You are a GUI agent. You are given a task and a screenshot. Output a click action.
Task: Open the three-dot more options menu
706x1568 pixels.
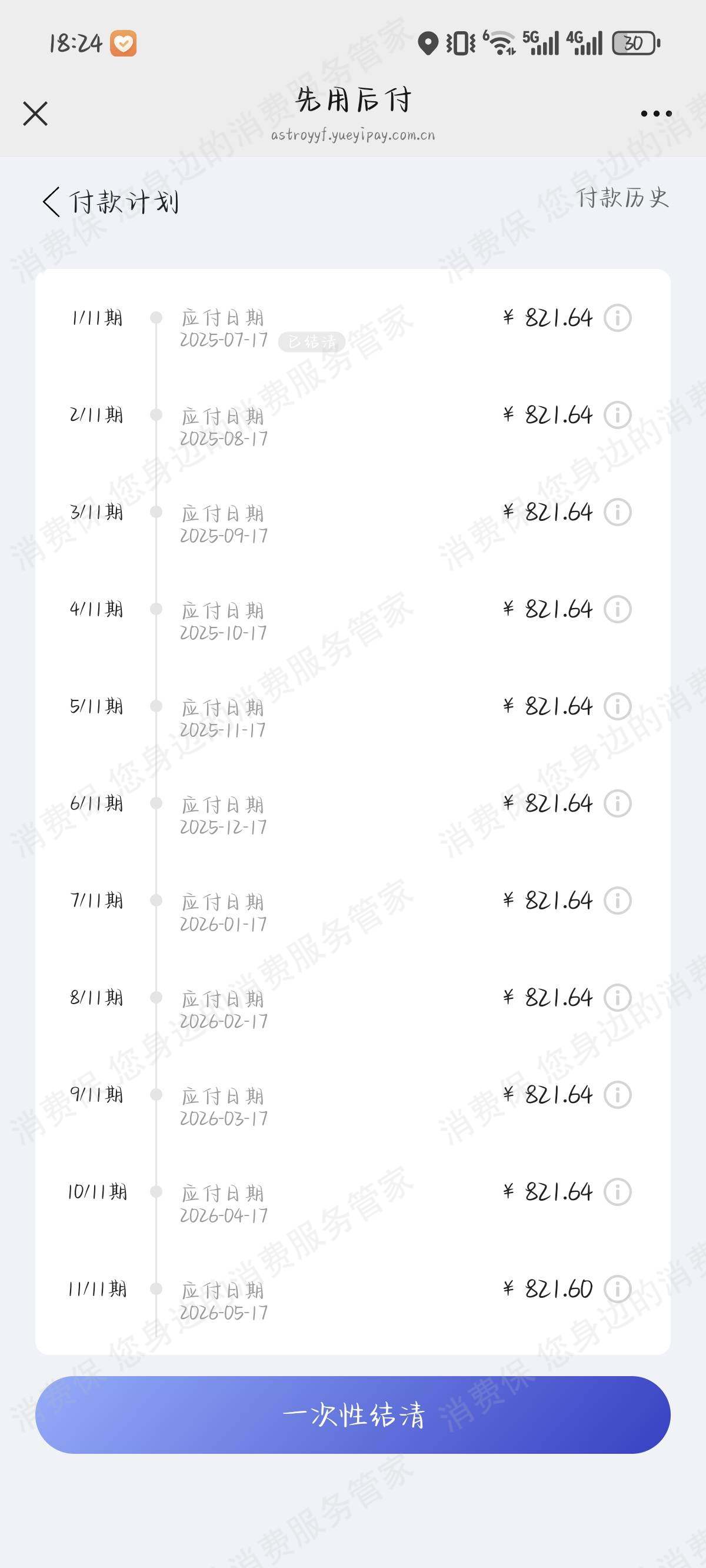coord(656,113)
